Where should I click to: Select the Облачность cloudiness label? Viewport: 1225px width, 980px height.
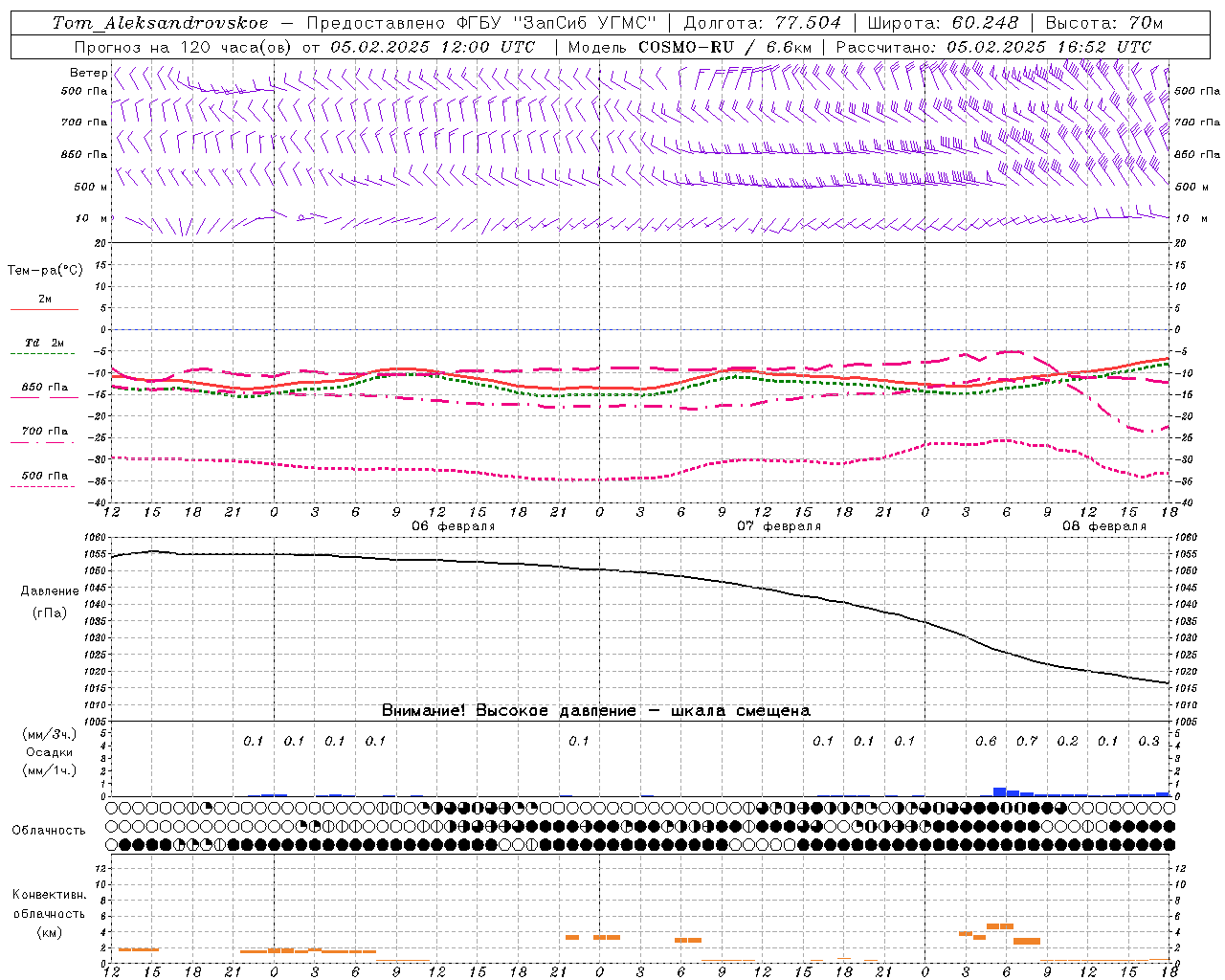[49, 831]
